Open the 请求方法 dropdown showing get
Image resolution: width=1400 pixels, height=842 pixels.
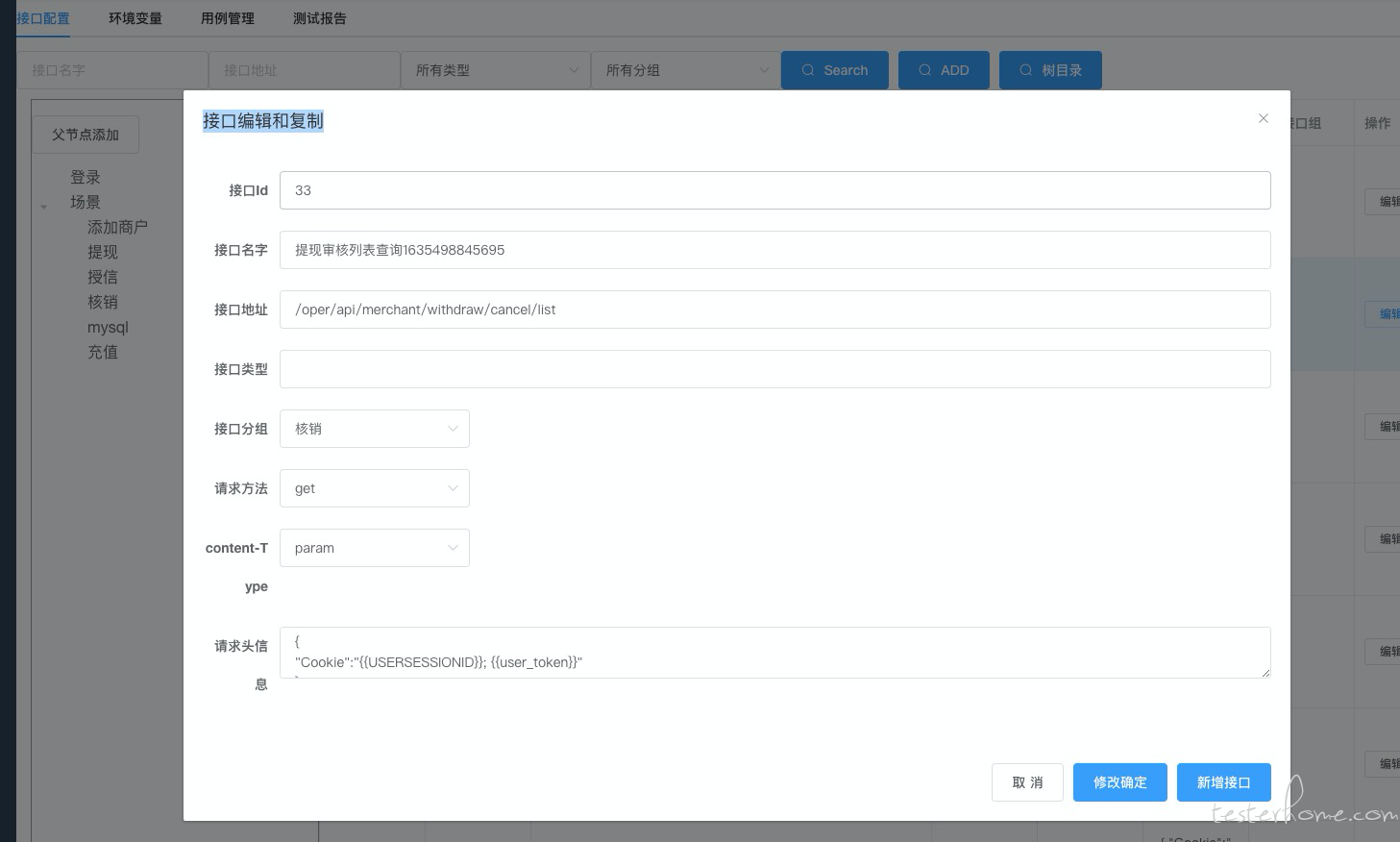[x=374, y=488]
